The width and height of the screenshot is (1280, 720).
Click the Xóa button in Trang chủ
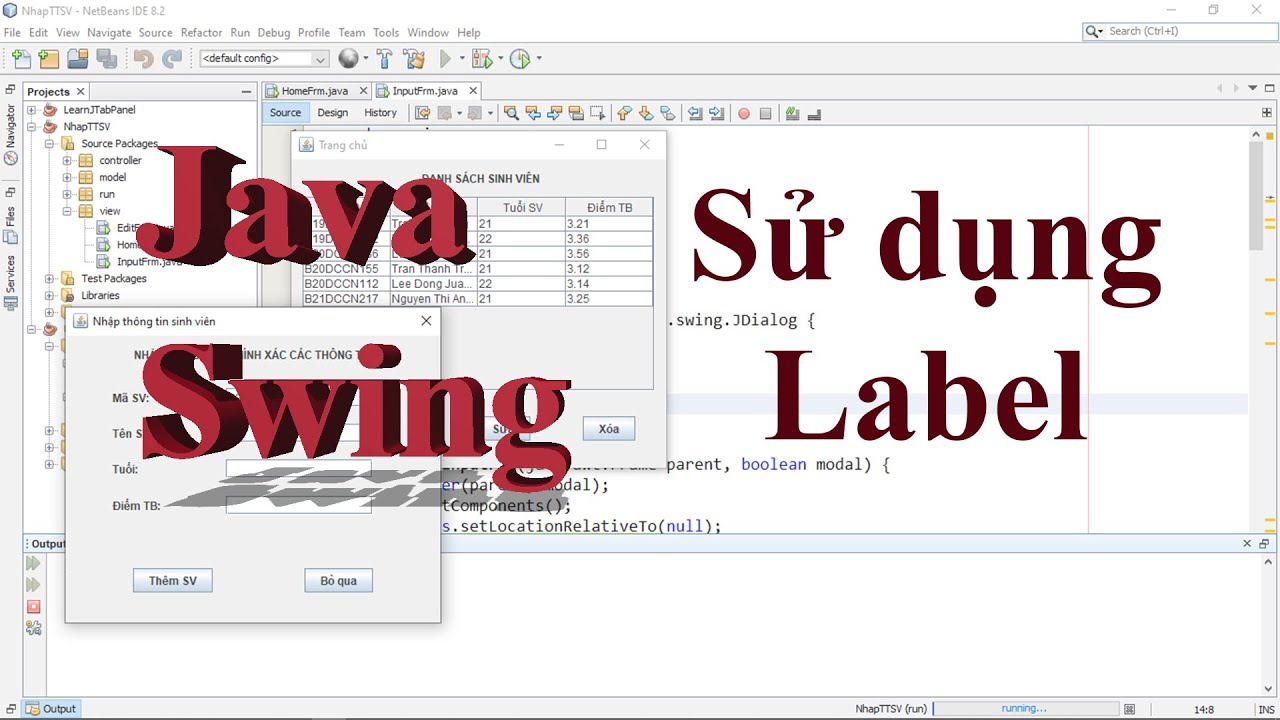(609, 429)
